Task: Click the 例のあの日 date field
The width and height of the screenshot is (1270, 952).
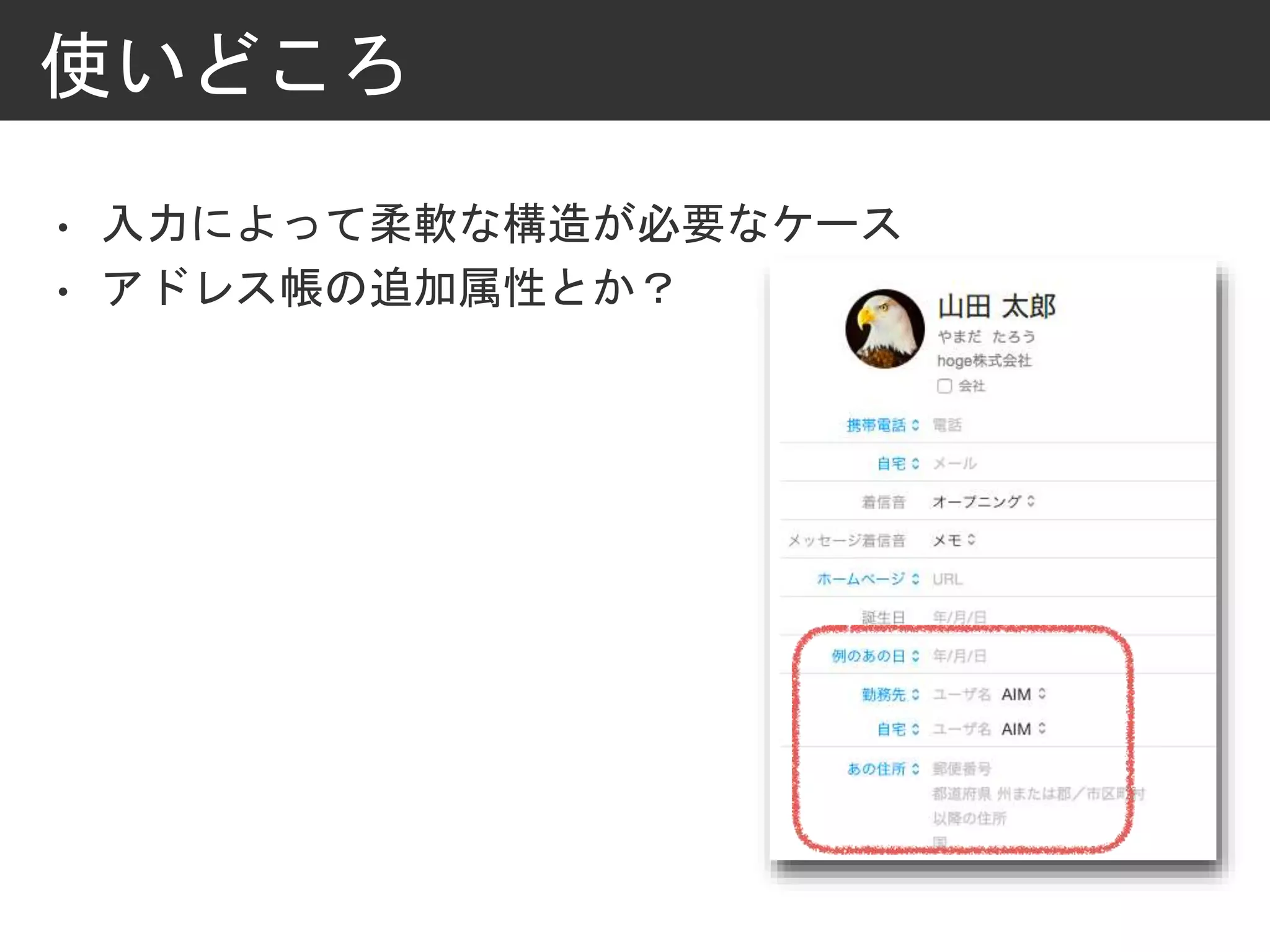Action: pos(959,656)
